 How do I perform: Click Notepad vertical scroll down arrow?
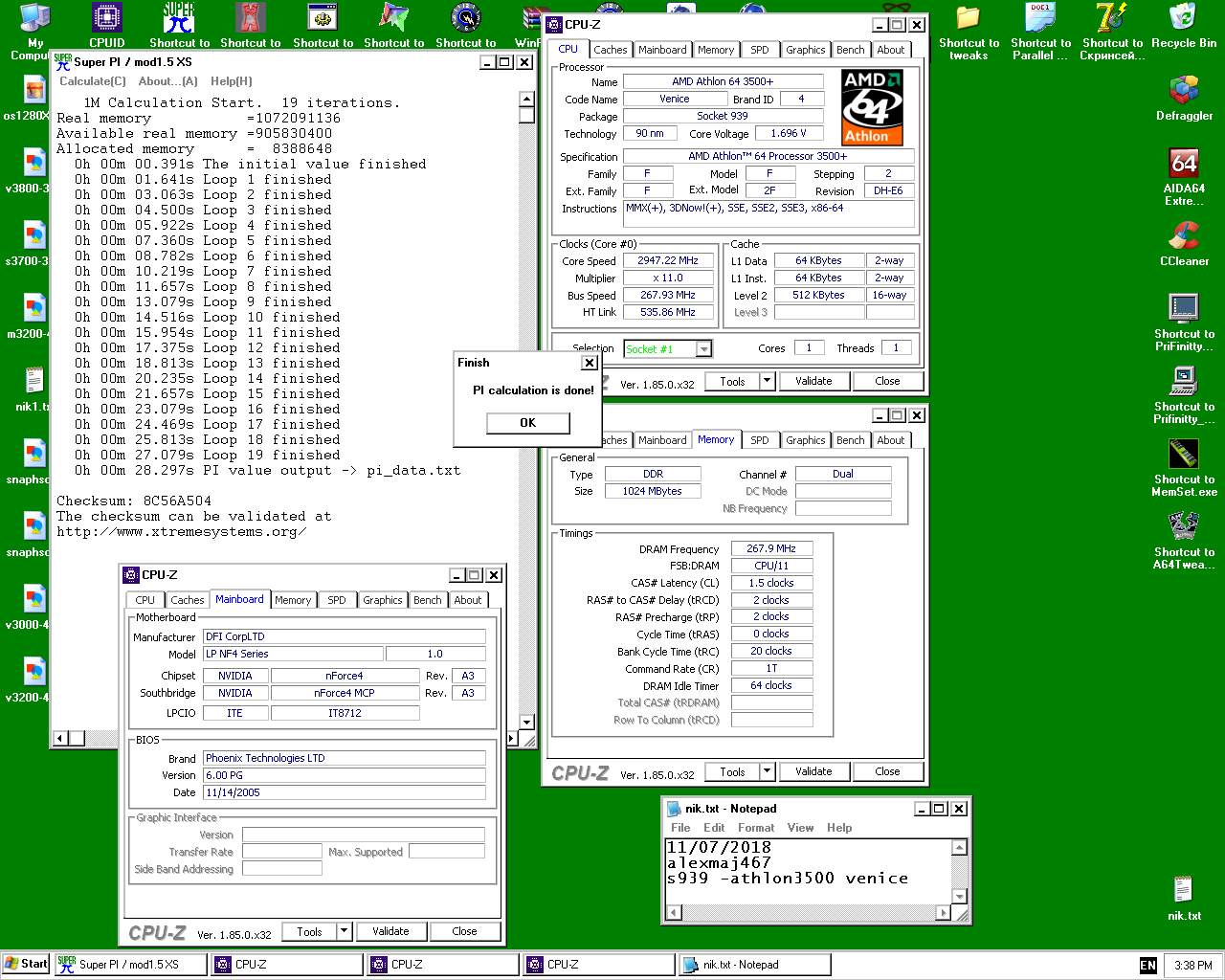pos(960,897)
